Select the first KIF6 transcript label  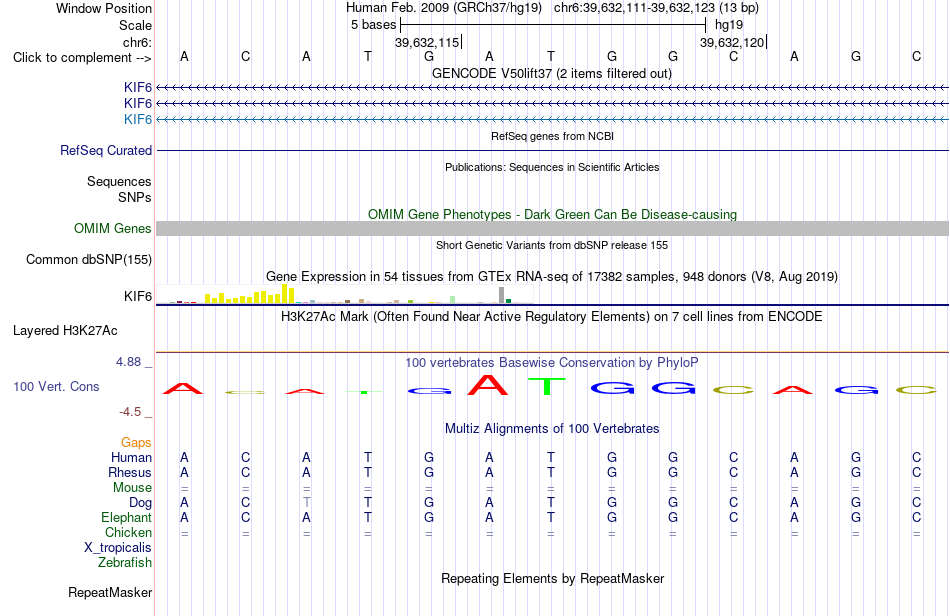[138, 88]
